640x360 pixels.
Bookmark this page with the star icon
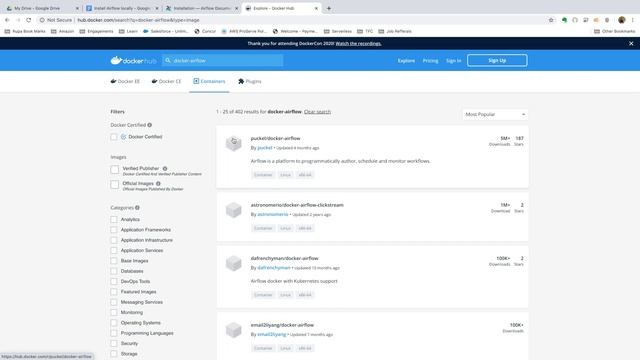click(x=551, y=20)
